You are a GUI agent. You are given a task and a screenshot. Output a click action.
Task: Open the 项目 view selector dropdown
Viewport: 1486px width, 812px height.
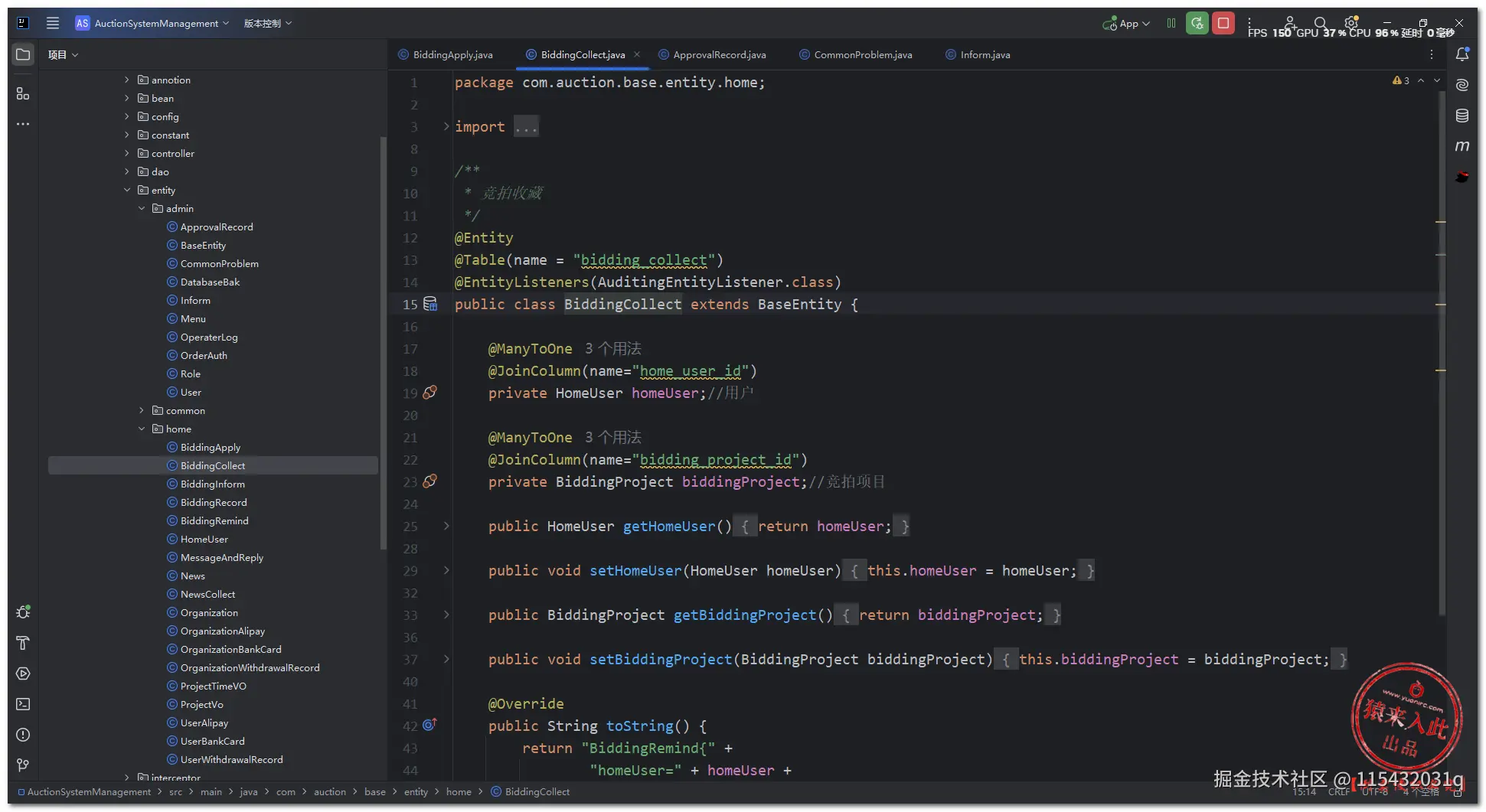63,54
